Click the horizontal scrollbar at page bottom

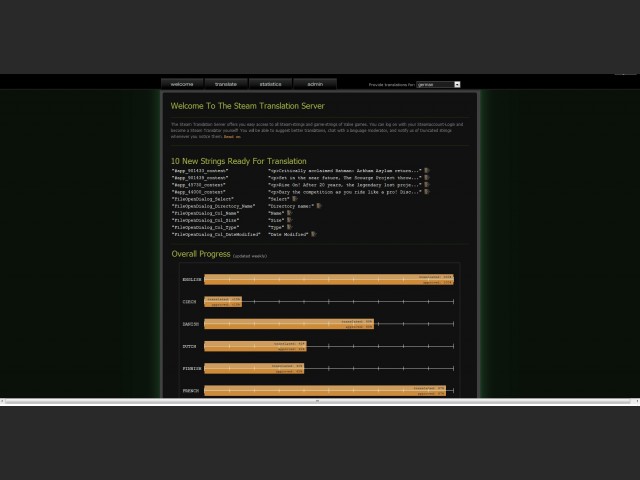(318, 402)
